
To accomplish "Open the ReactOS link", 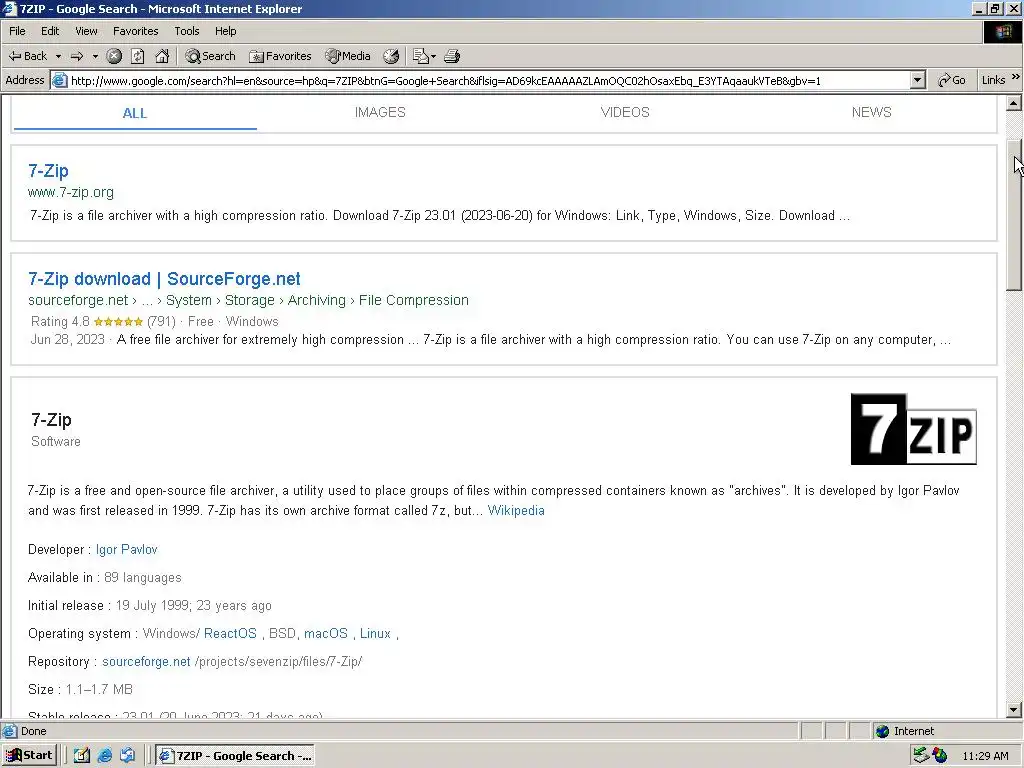I will (230, 633).
